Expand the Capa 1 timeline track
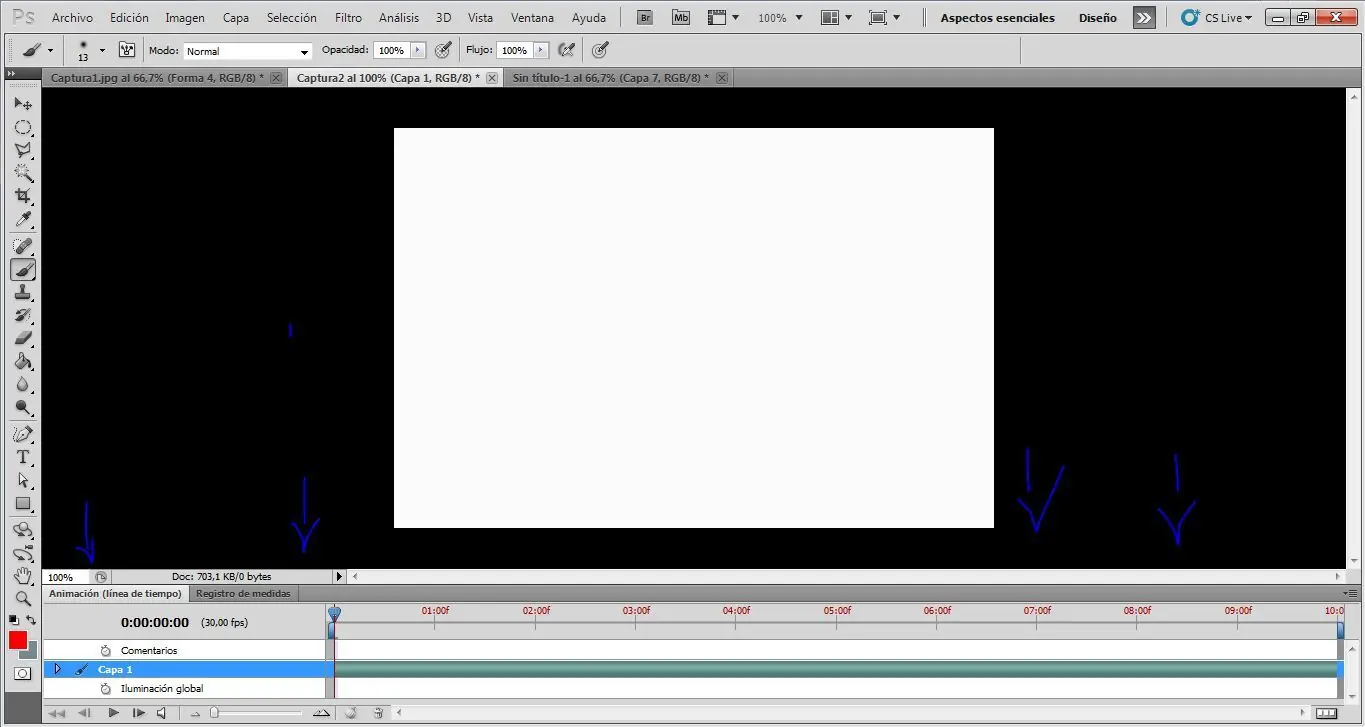This screenshot has width=1365, height=727. coord(57,669)
